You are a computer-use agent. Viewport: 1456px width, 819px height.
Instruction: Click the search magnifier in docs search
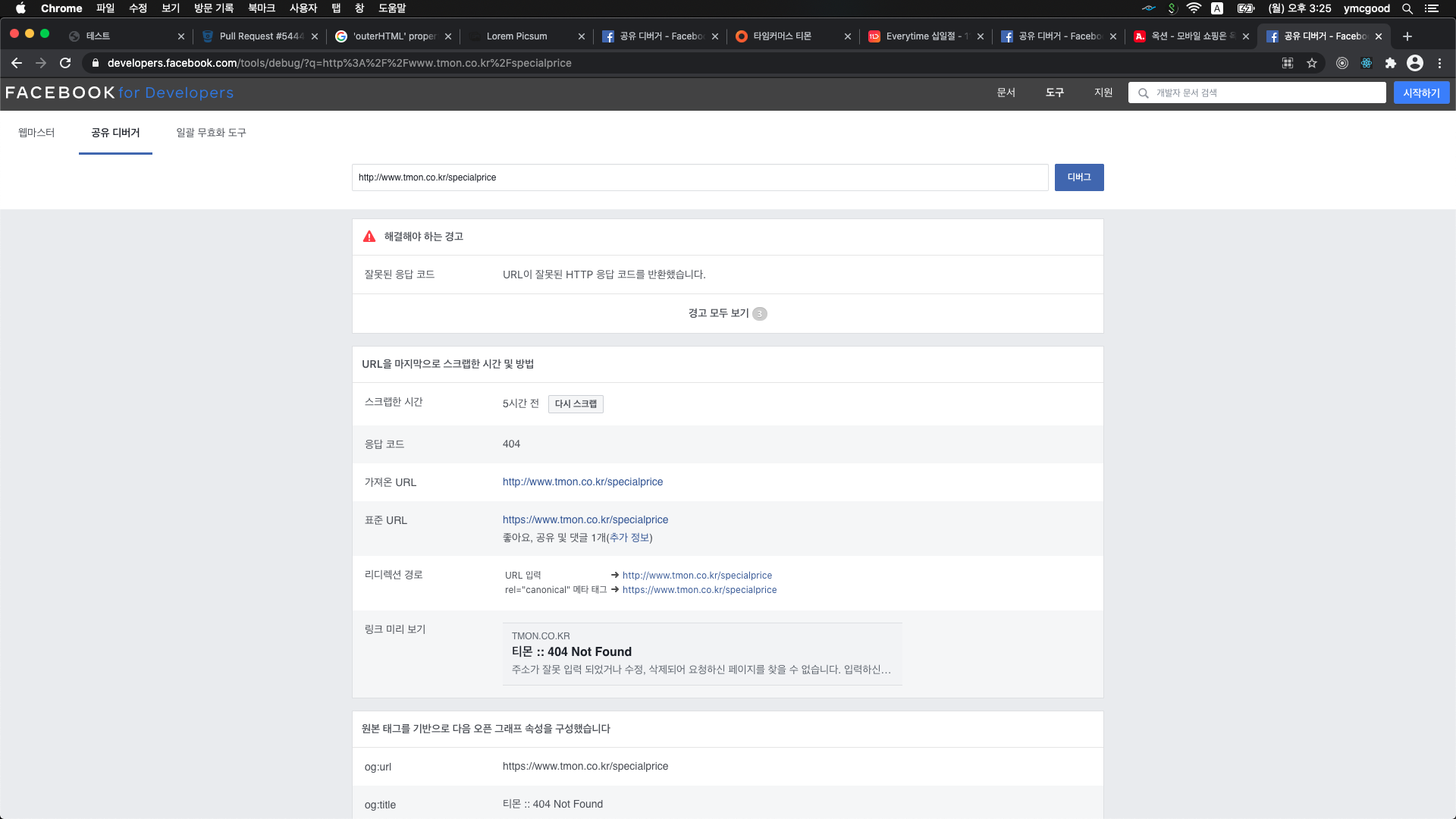coord(1144,93)
